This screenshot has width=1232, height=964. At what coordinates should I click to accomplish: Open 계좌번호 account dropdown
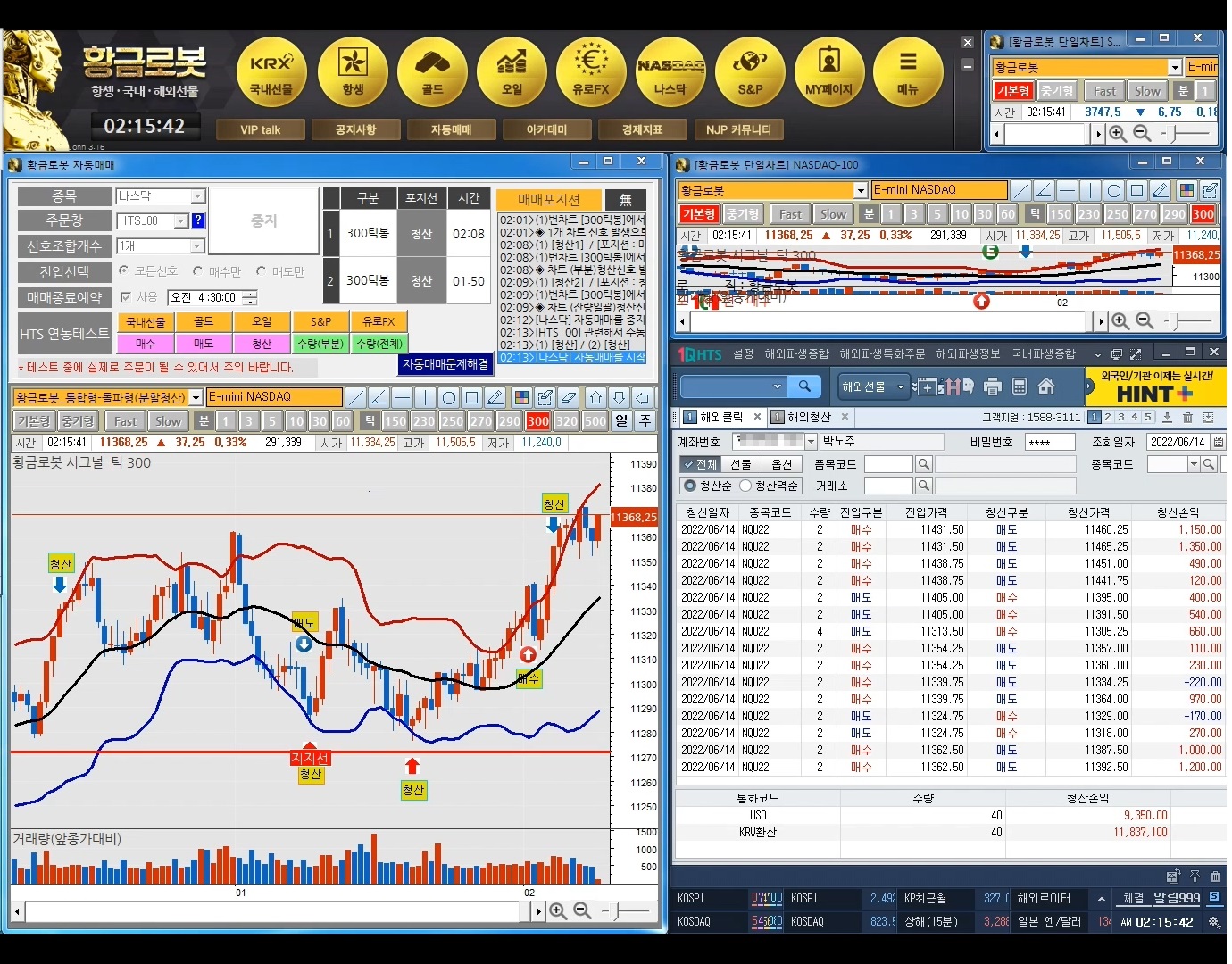[x=811, y=442]
